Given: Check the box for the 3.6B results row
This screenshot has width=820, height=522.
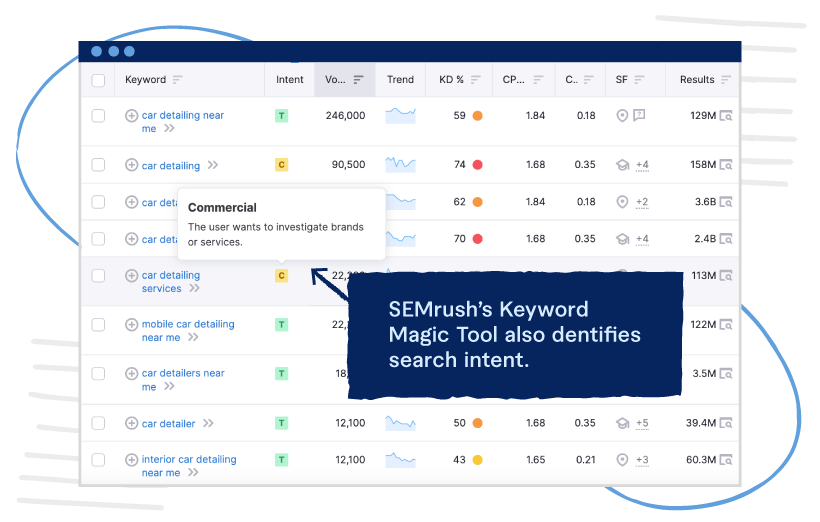Looking at the screenshot, I should pos(98,202).
